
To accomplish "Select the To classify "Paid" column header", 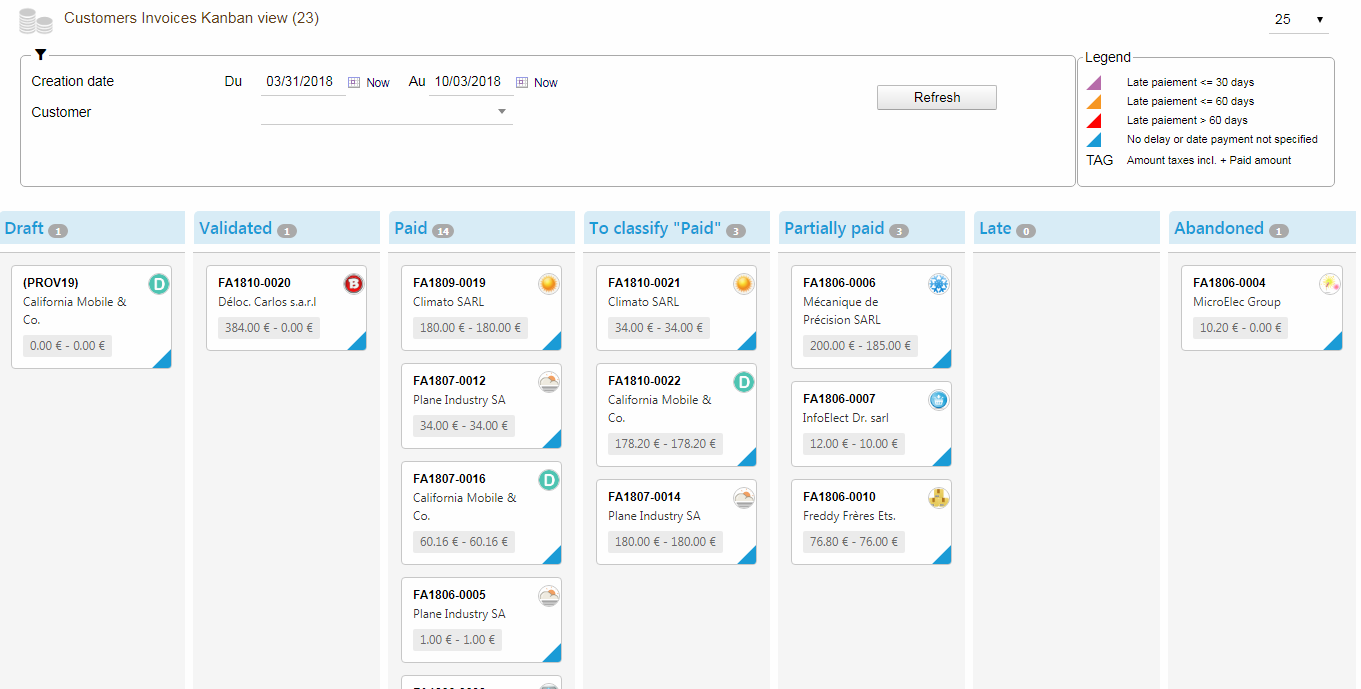I will (655, 228).
